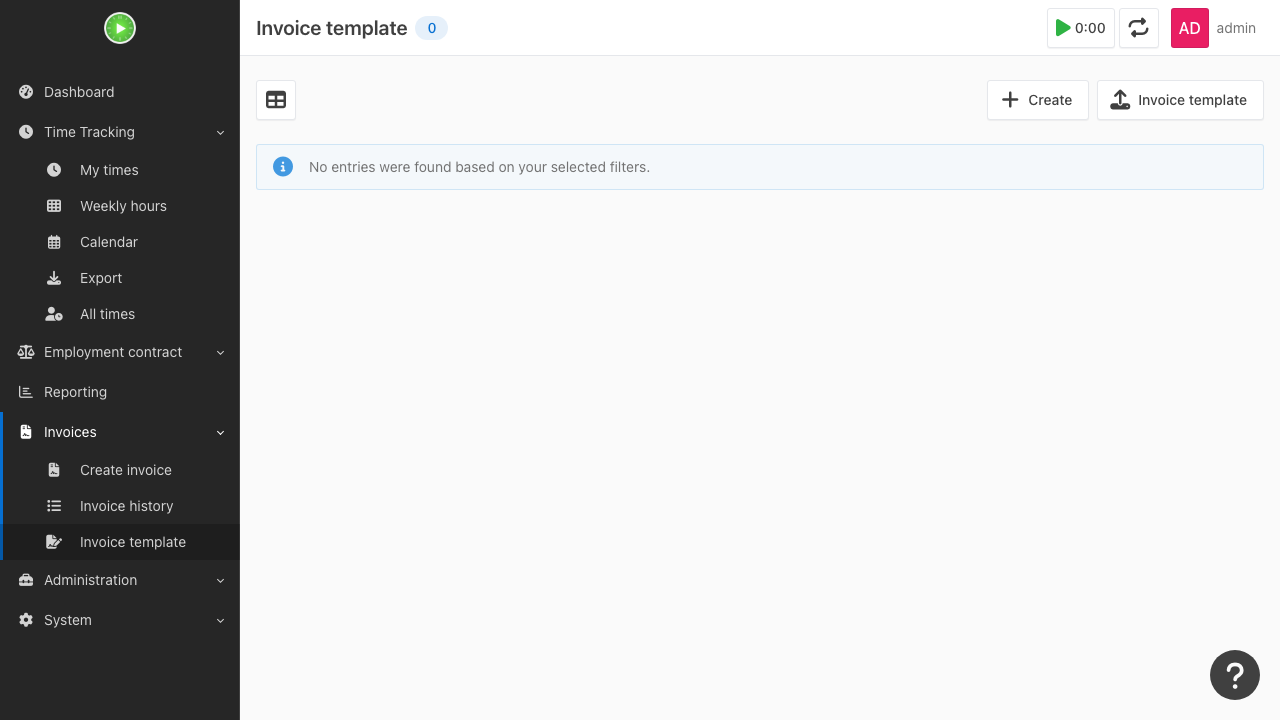
Task: Start time tracking with the play timer
Action: [1081, 28]
